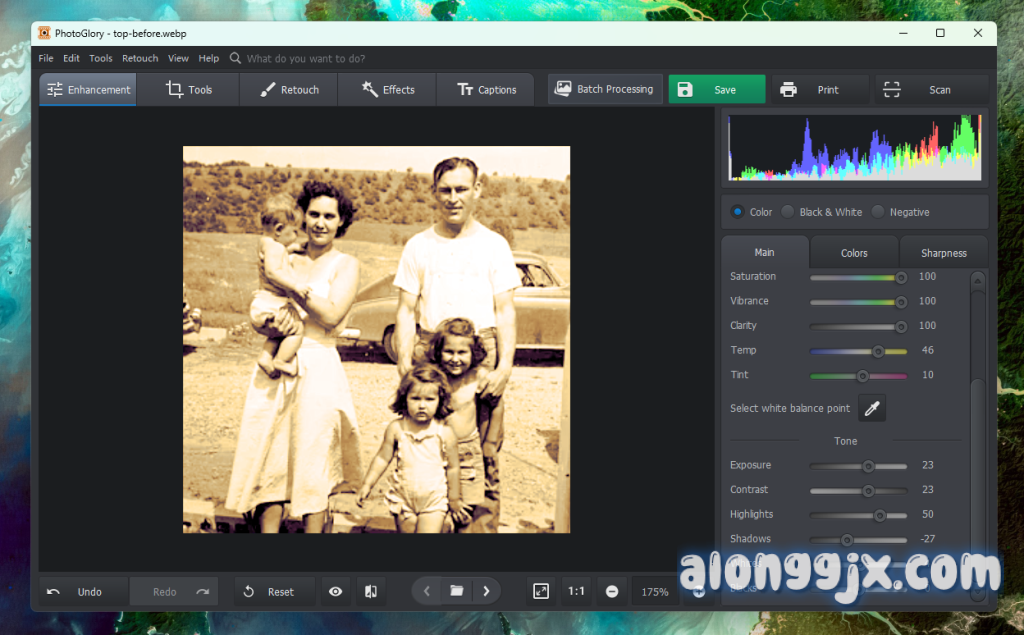Open the folder browse icon

pyautogui.click(x=456, y=591)
